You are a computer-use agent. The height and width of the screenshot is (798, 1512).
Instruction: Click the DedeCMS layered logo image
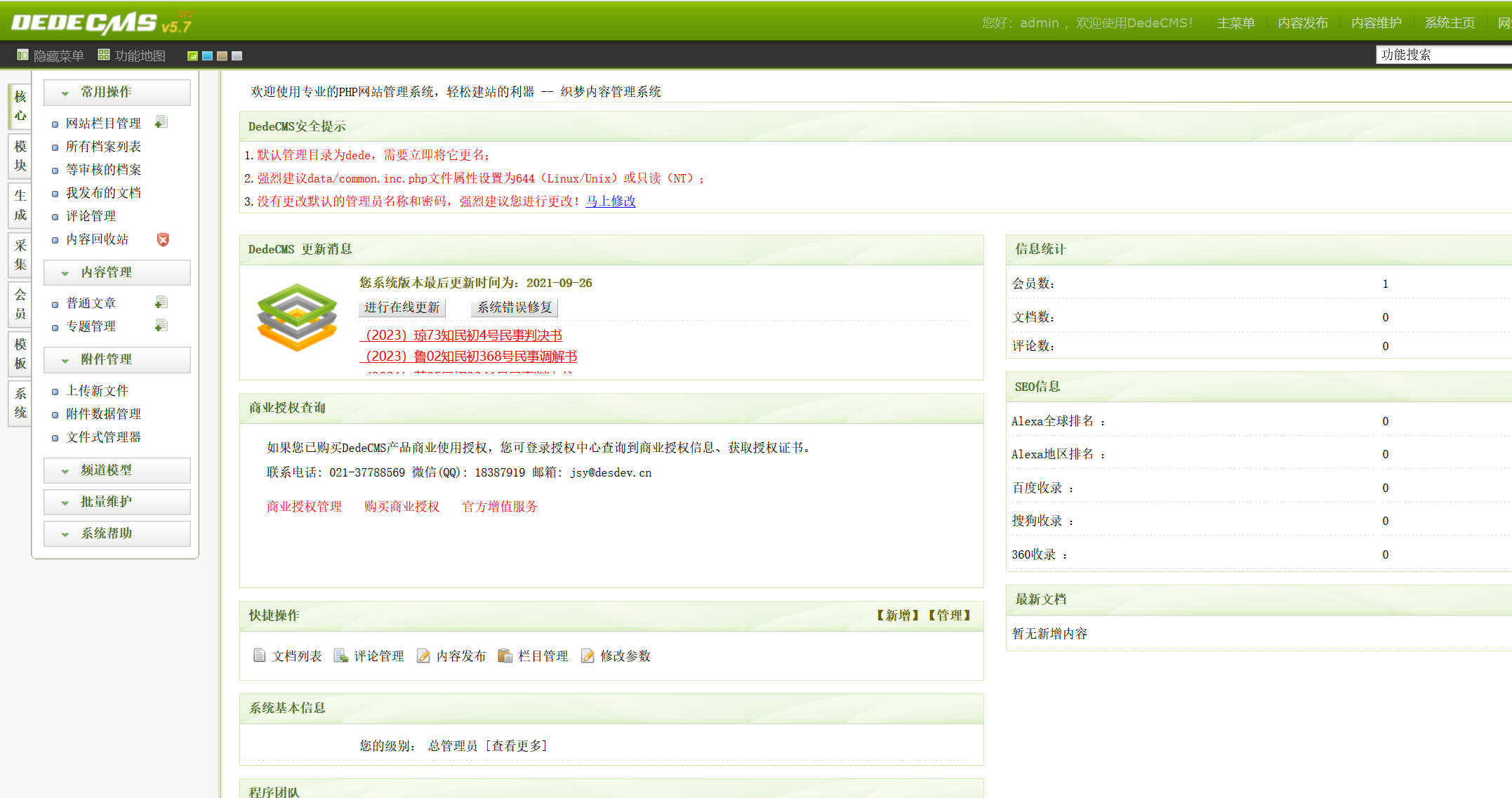pos(298,317)
